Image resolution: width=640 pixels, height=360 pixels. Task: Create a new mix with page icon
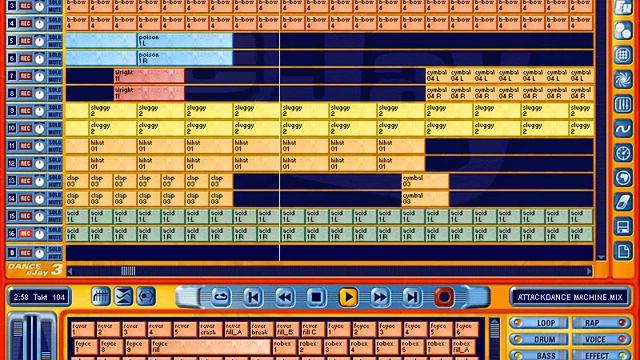click(623, 251)
